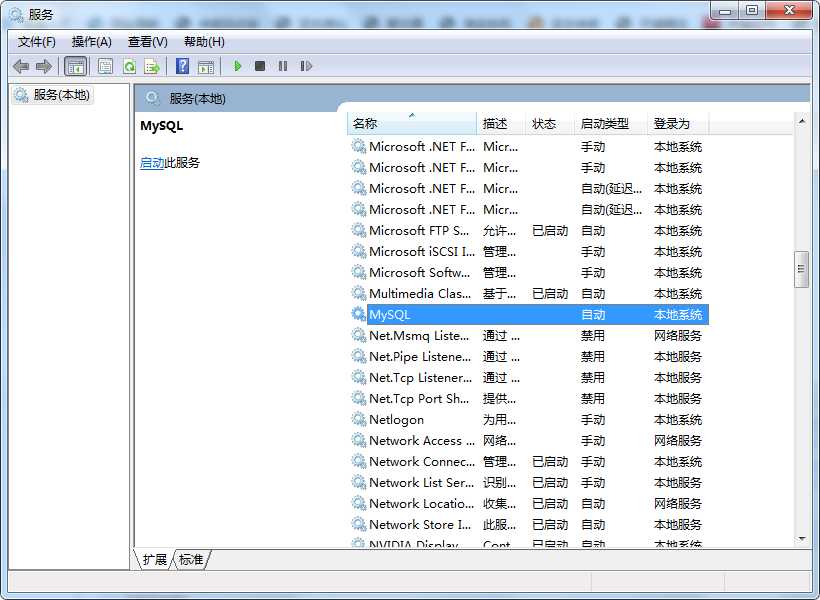Click 本地系统 in the Netlogon row

[678, 420]
